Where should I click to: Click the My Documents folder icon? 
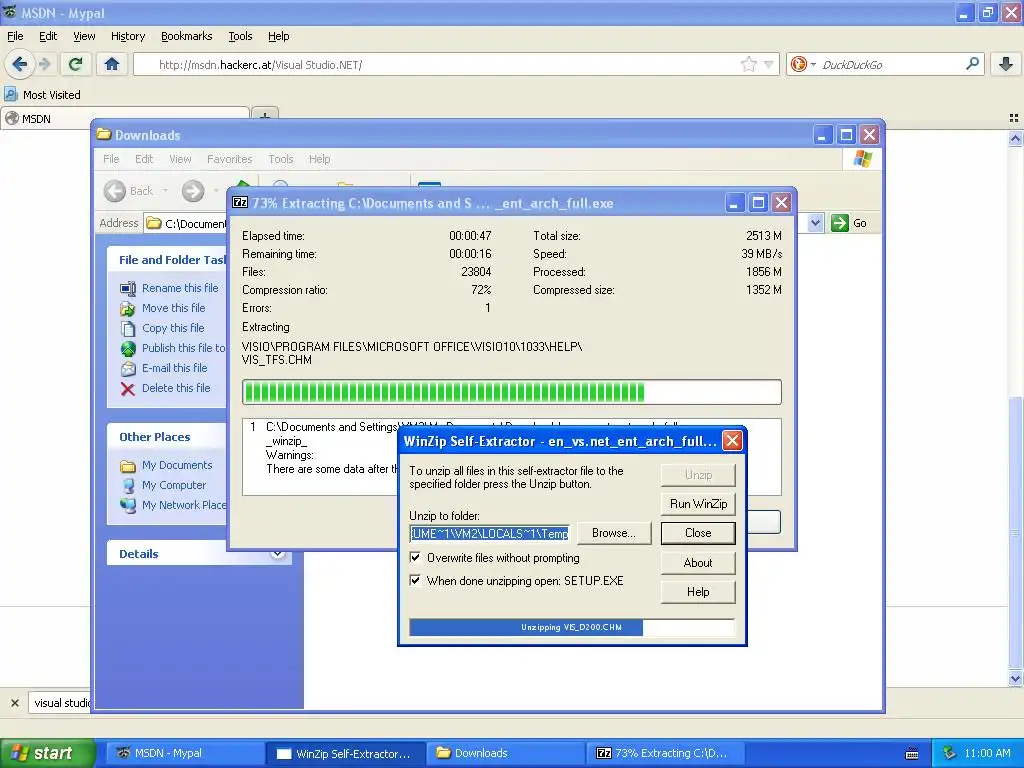[x=128, y=466]
